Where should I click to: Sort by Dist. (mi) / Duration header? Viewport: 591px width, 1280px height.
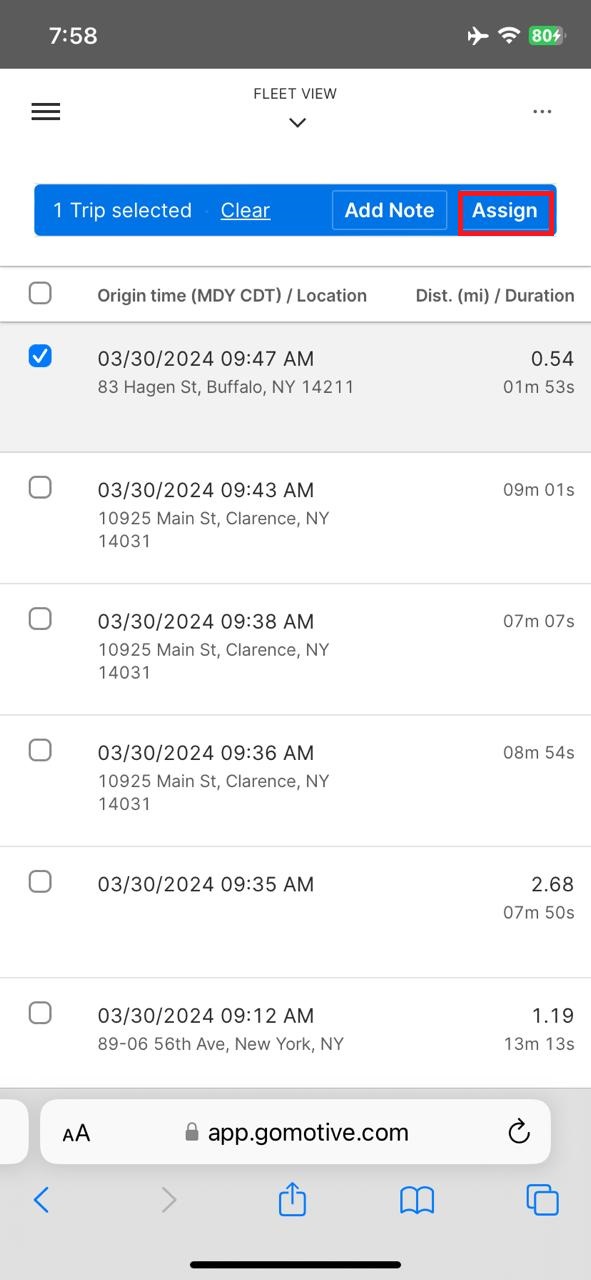(495, 295)
